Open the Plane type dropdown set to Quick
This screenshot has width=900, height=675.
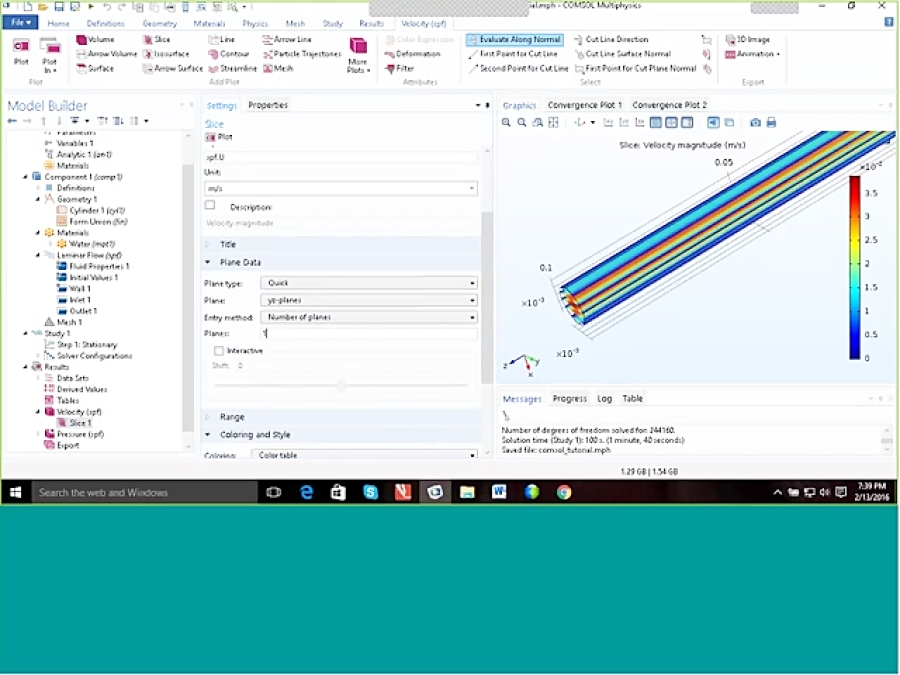click(368, 283)
